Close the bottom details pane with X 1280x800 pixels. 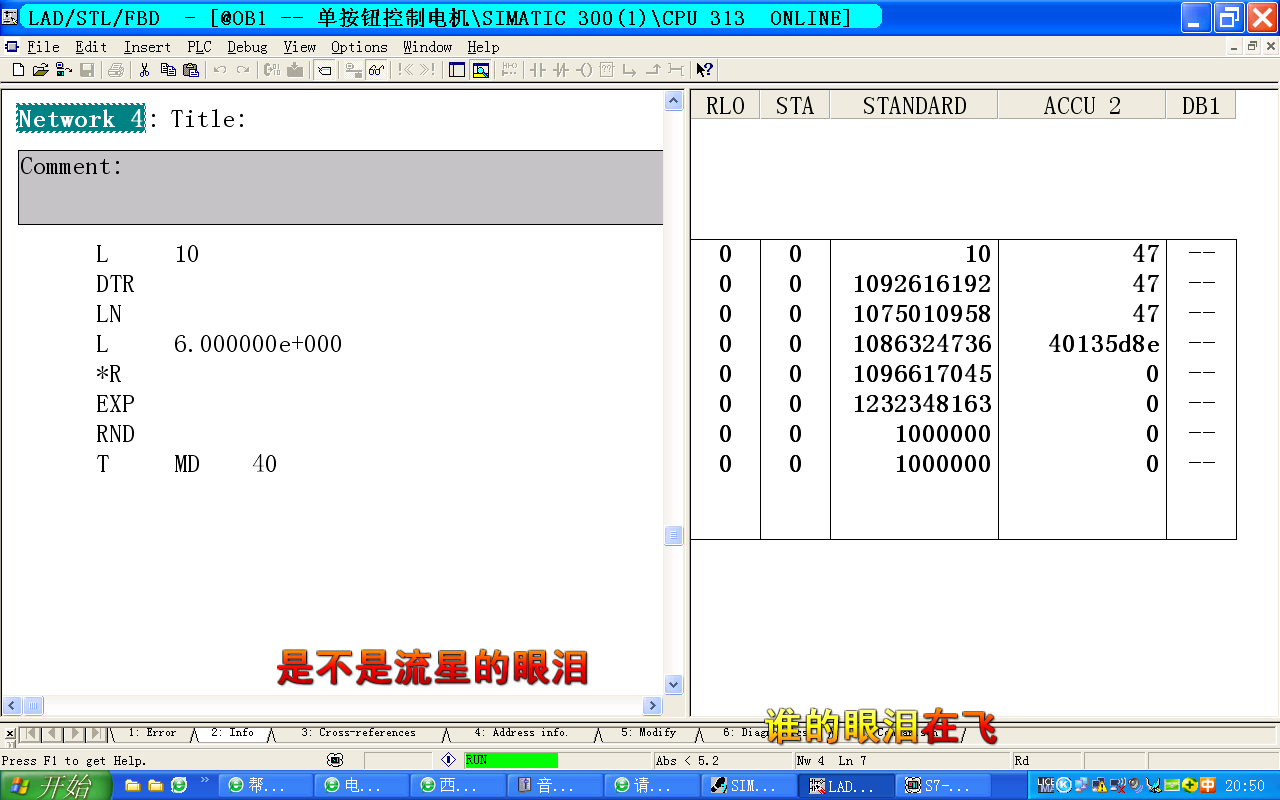[x=10, y=734]
